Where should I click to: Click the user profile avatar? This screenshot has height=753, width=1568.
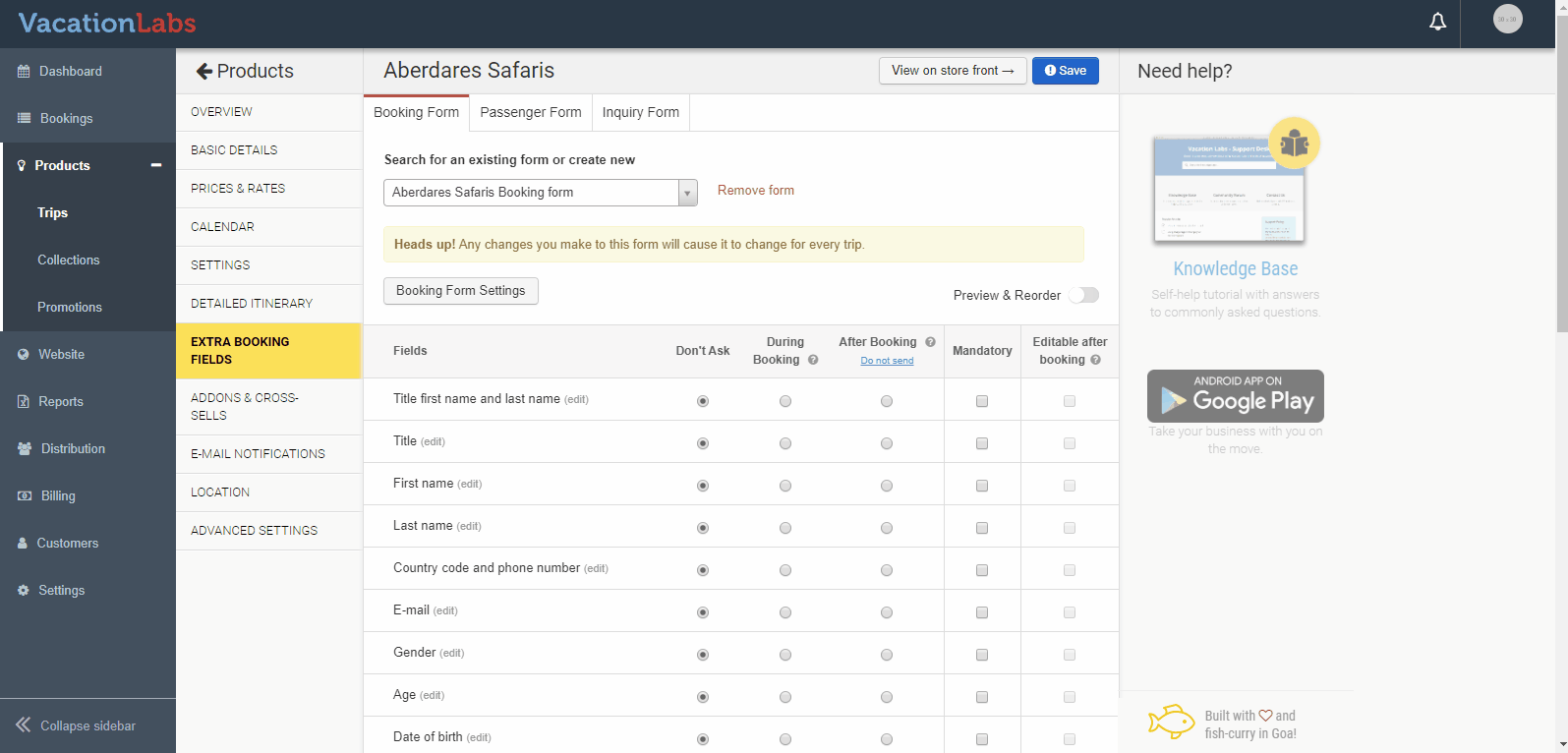click(1507, 19)
